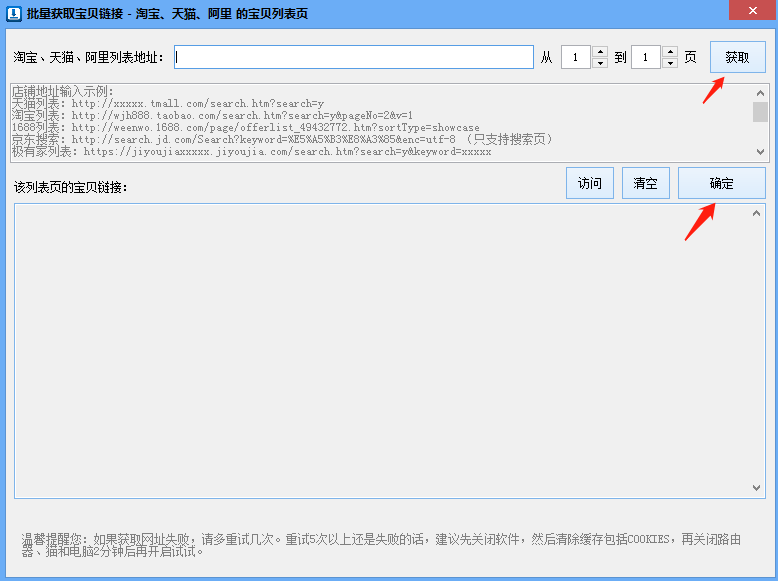Viewport: 778px width, 581px height.
Task: Click the app icon in title bar
Action: click(x=13, y=13)
